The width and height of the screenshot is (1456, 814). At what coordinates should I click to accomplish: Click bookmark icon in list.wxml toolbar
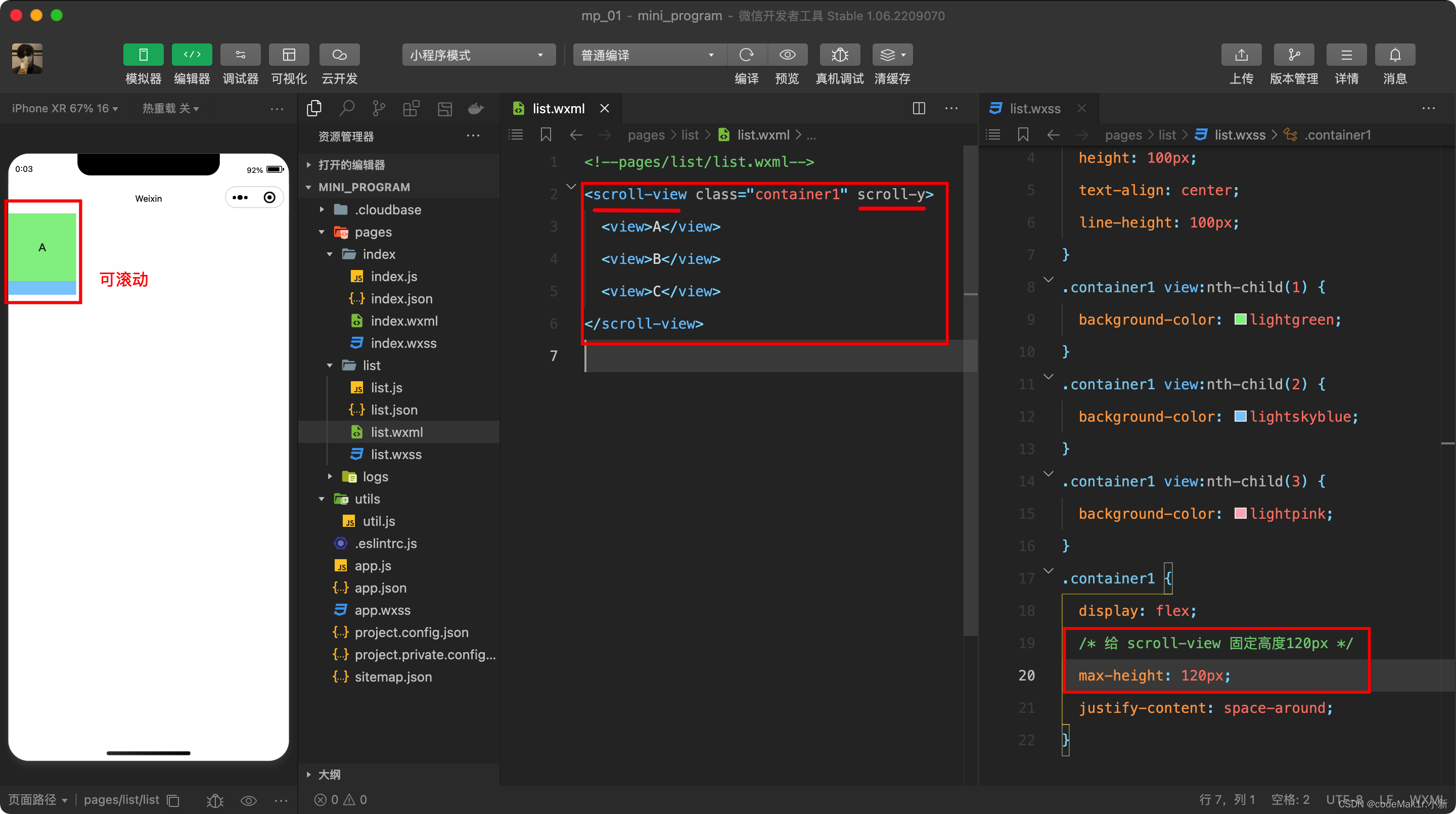tap(545, 134)
